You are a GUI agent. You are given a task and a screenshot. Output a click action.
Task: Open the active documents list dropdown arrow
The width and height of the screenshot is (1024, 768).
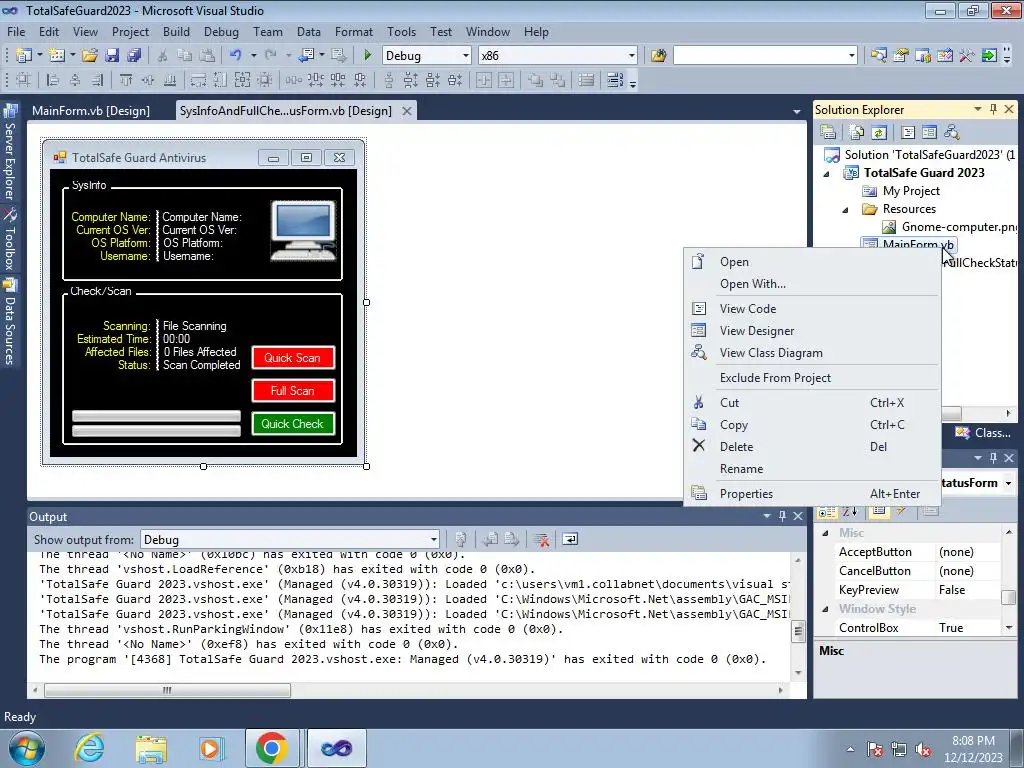[796, 112]
